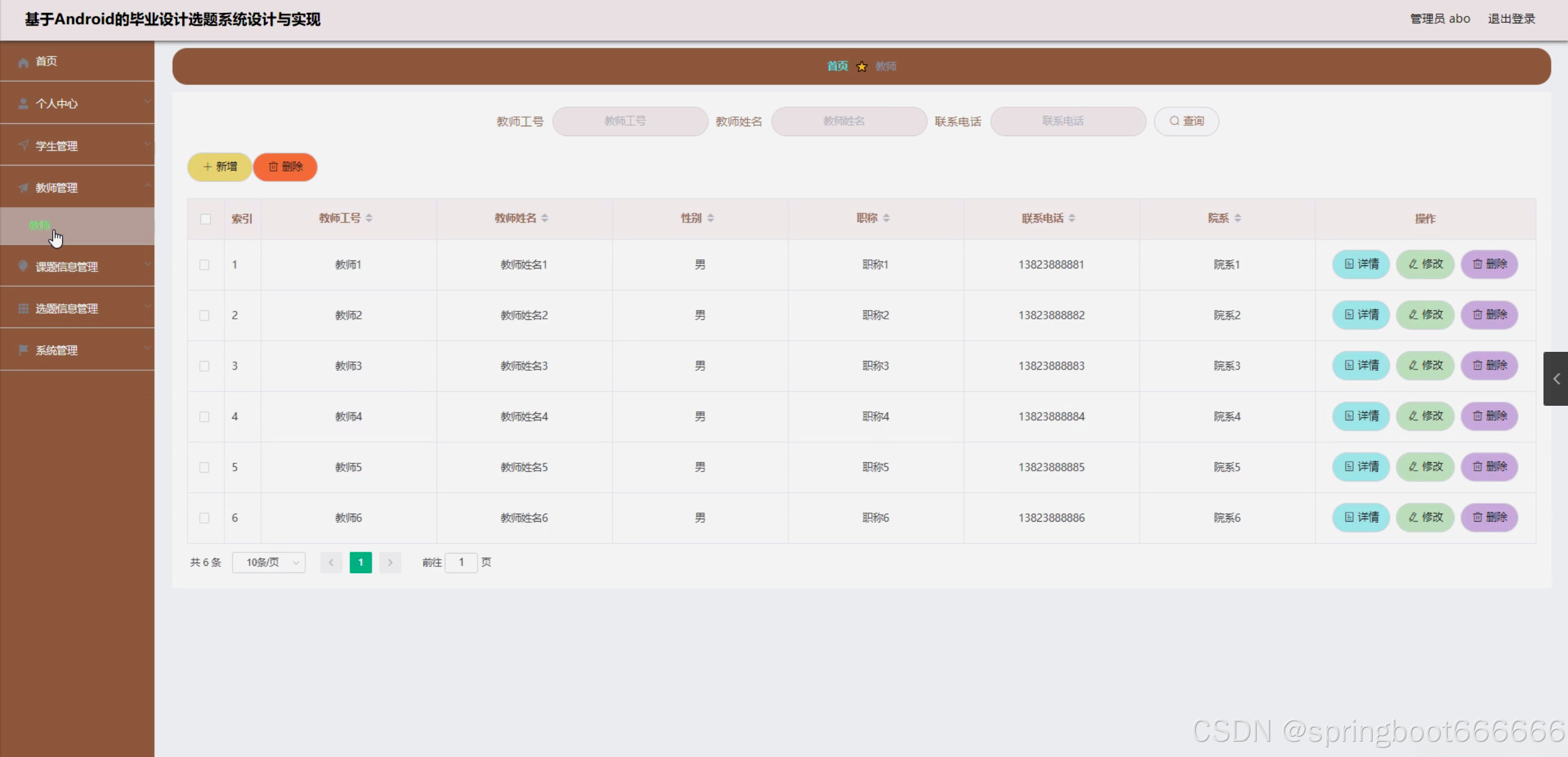Check the checkbox for row 2
This screenshot has height=757, width=1568.
(x=205, y=315)
